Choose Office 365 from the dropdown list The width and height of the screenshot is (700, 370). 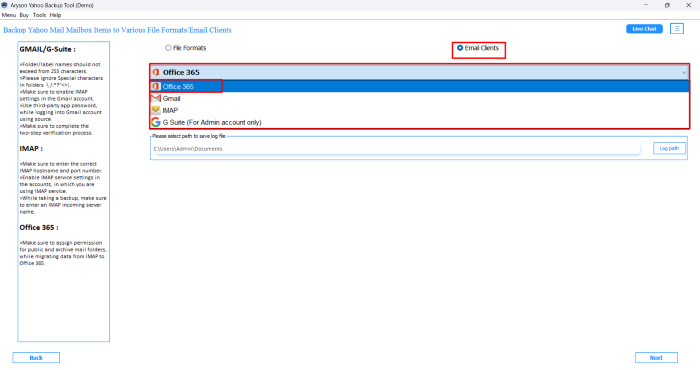tap(420, 87)
